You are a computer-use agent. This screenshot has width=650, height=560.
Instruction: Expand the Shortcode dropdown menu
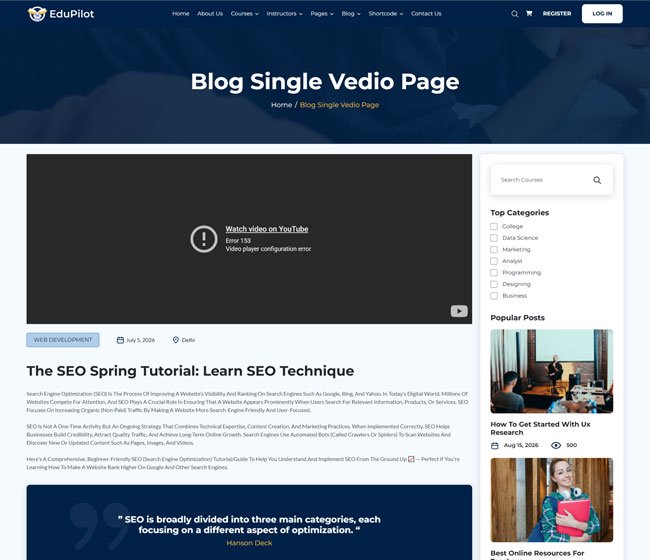(x=386, y=14)
